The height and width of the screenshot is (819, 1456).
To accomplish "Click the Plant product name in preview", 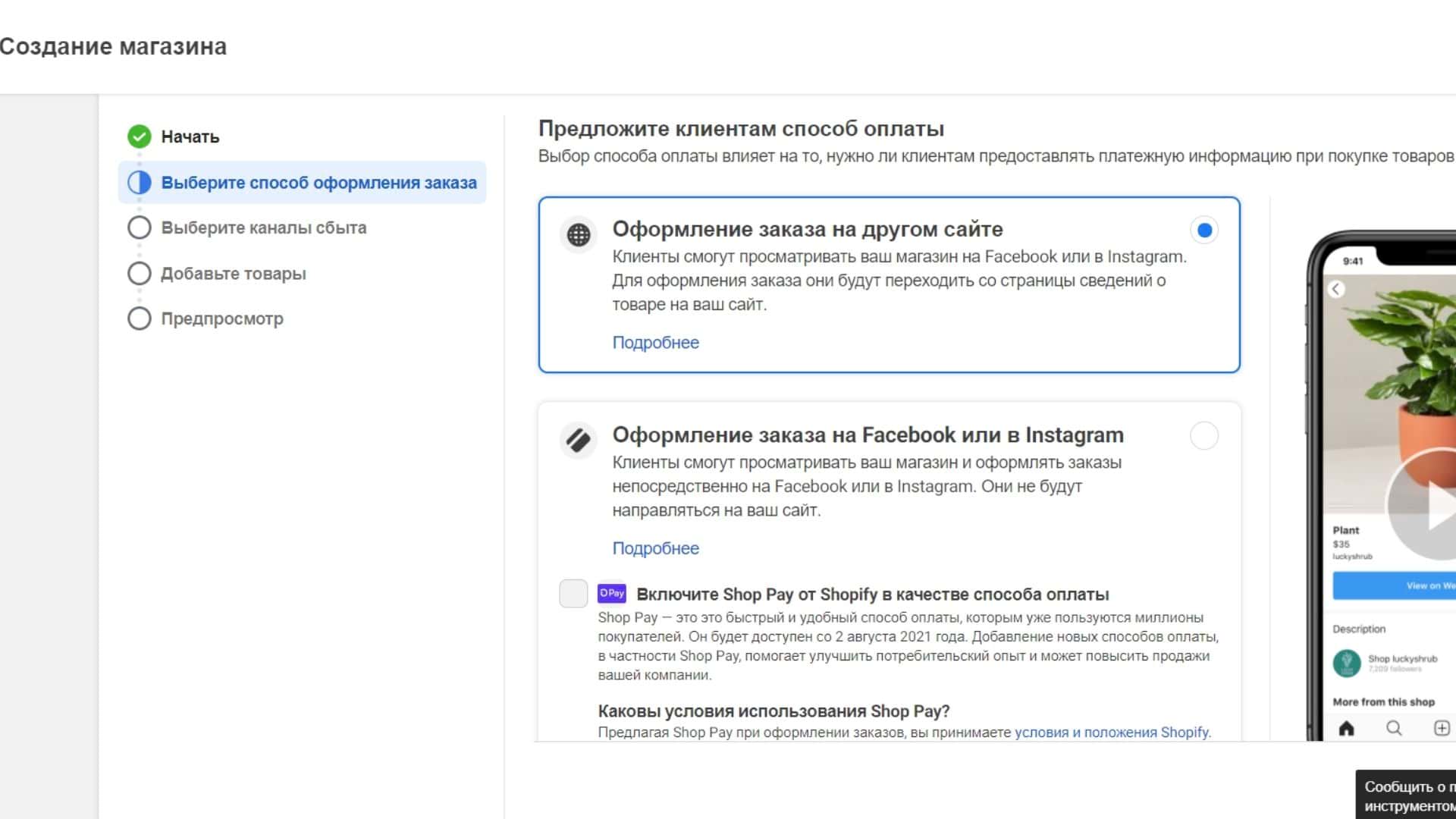I will pyautogui.click(x=1346, y=530).
